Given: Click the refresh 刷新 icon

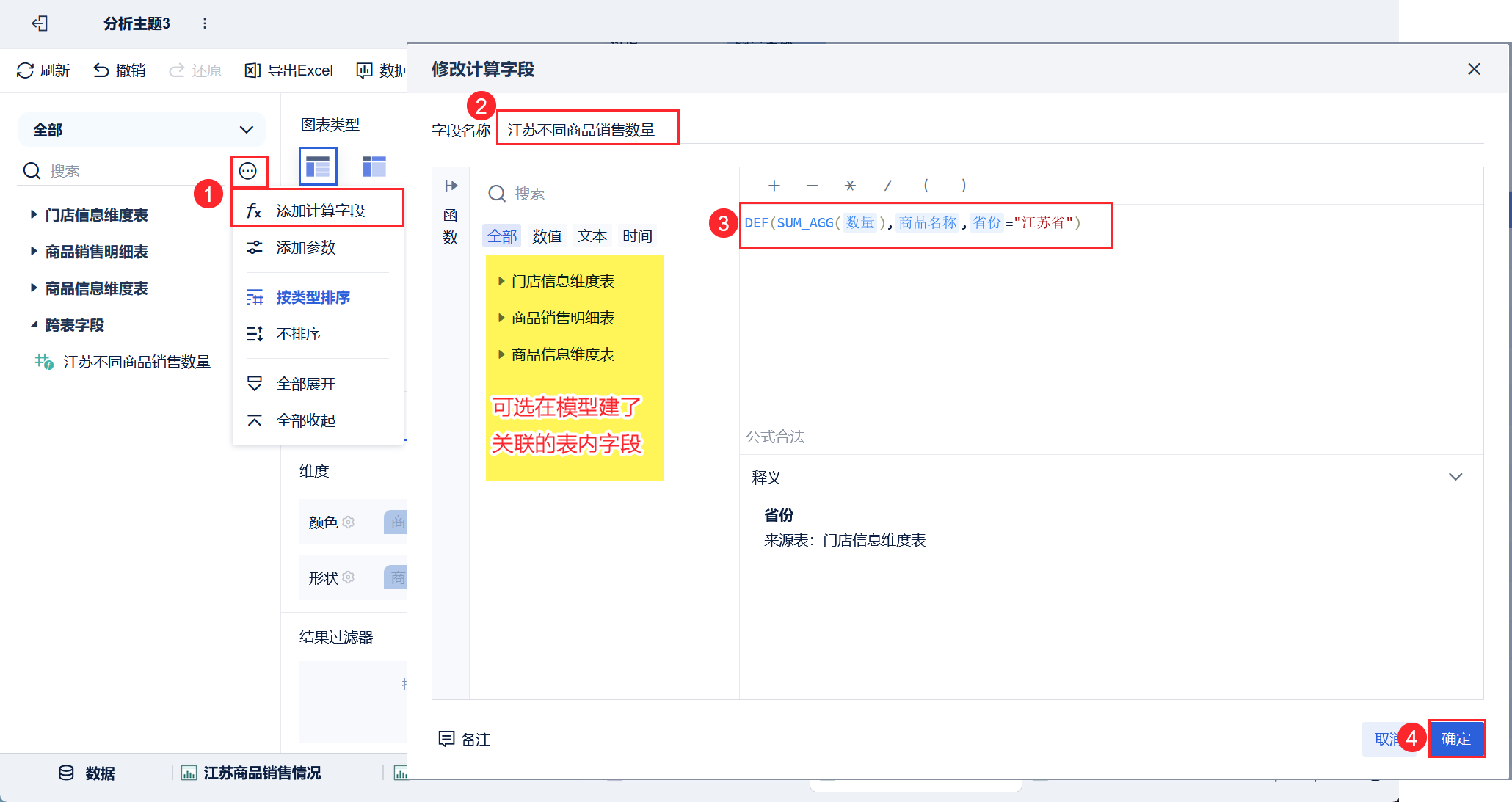Looking at the screenshot, I should coord(25,70).
